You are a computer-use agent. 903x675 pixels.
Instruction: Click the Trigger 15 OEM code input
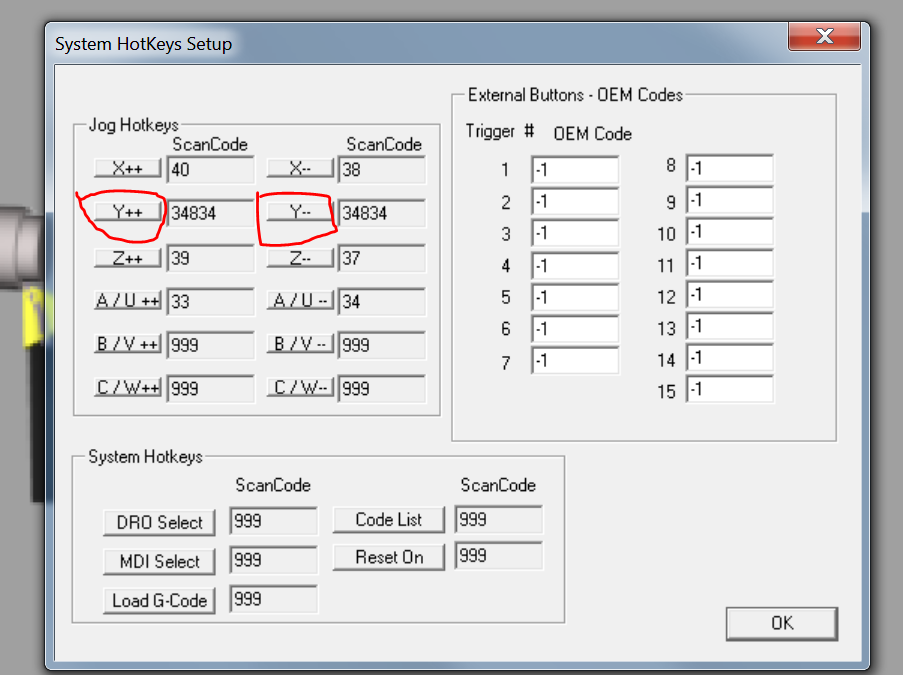[729, 390]
